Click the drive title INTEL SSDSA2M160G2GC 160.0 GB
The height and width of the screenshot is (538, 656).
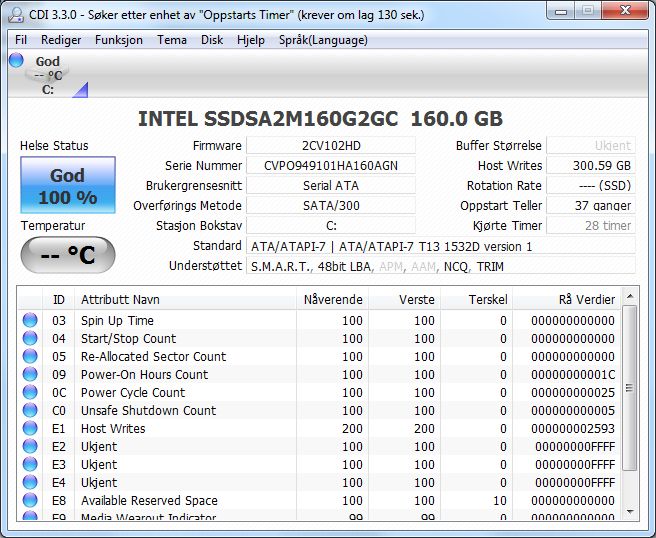320,119
